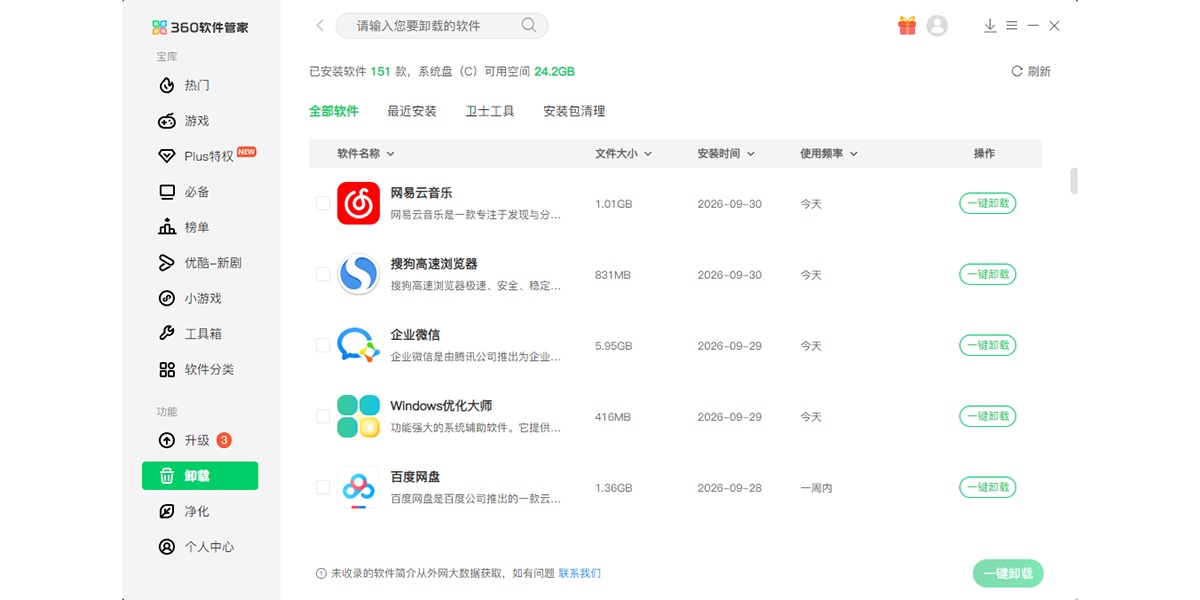
Task: Click the solid green 一键卸载 batch button
Action: [1008, 574]
